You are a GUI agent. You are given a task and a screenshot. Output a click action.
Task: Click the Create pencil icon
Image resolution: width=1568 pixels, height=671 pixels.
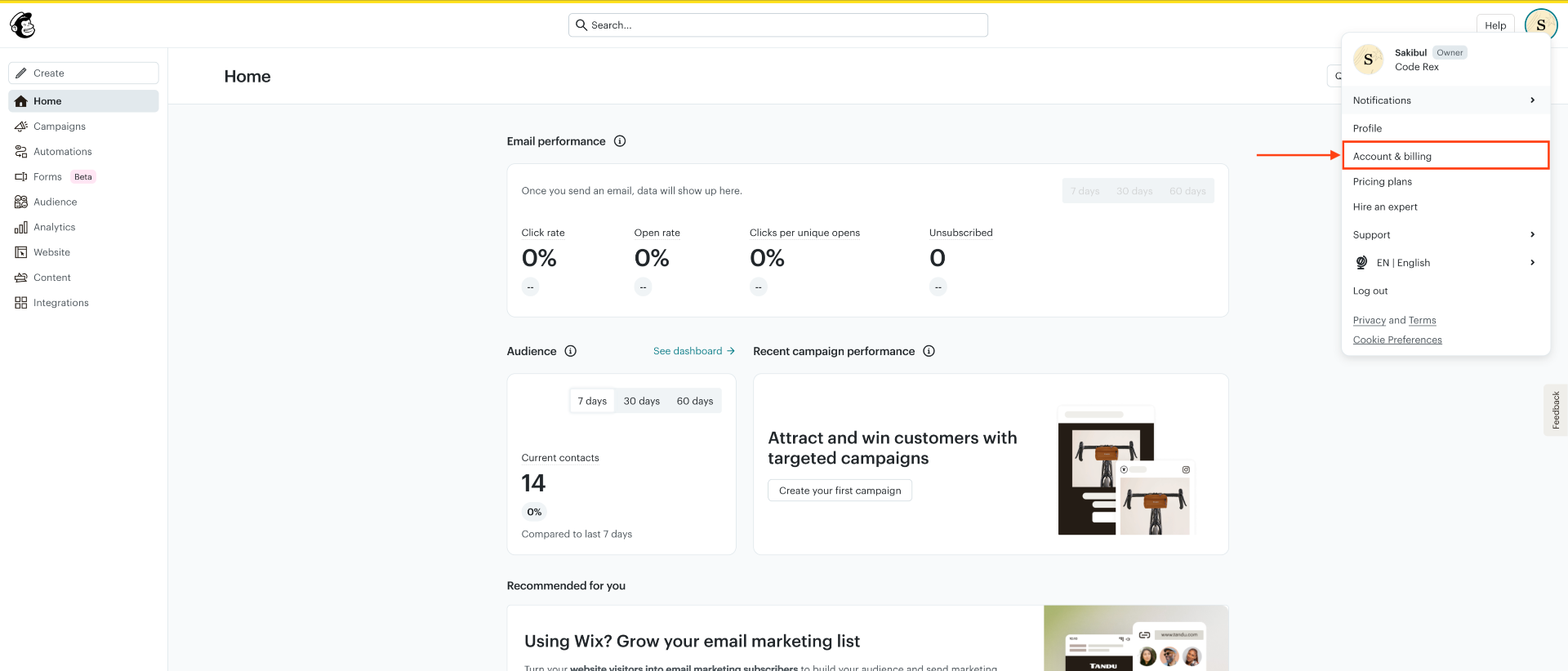pyautogui.click(x=21, y=73)
